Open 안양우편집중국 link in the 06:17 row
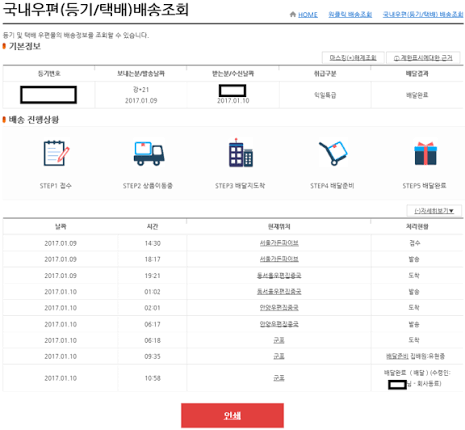 279,324
